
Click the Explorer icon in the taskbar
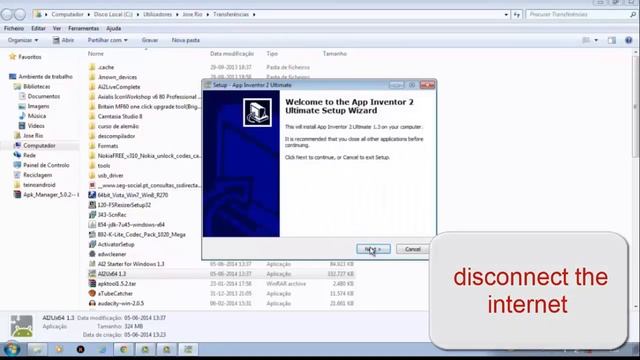[x=37, y=349]
